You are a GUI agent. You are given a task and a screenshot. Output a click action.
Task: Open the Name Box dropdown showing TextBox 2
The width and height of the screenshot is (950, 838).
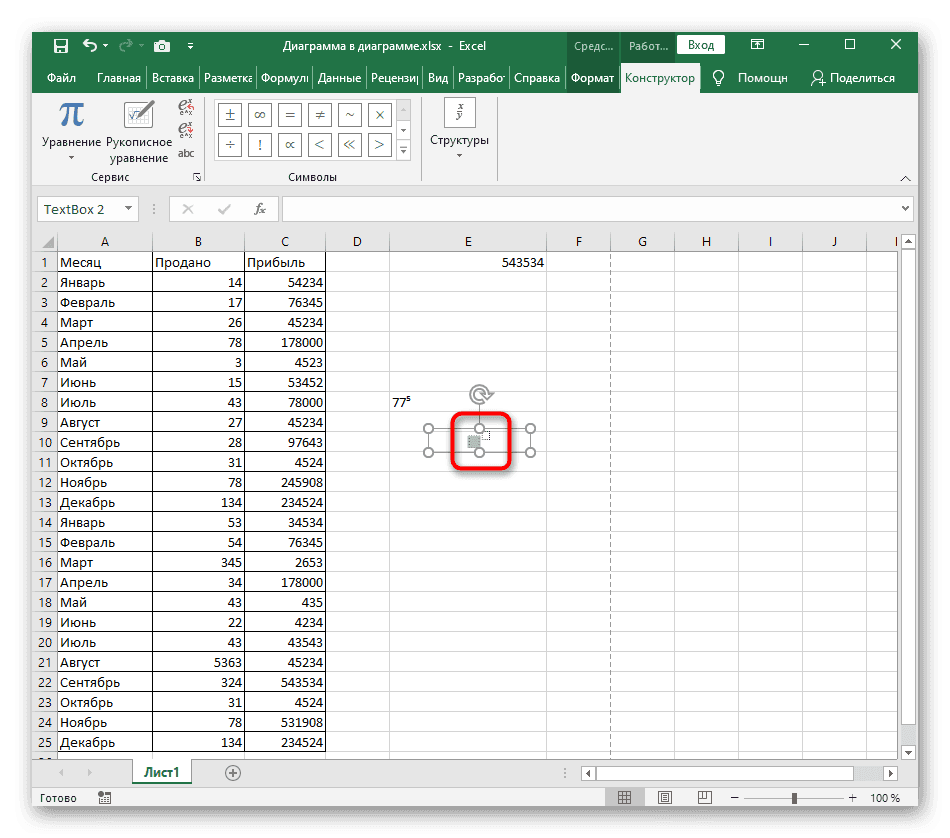pyautogui.click(x=128, y=209)
